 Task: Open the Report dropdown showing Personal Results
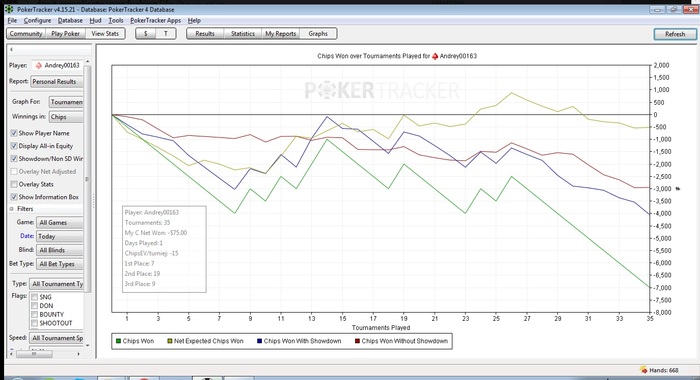click(57, 82)
